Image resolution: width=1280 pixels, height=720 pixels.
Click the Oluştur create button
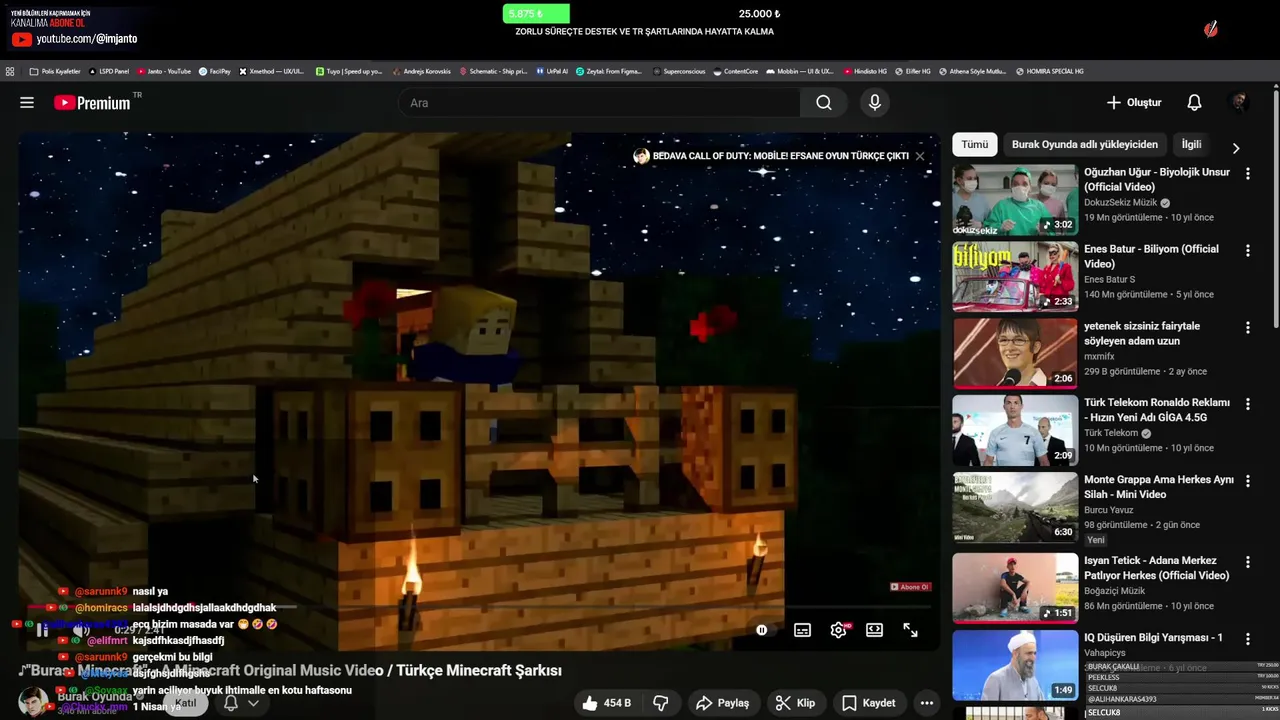point(1134,103)
